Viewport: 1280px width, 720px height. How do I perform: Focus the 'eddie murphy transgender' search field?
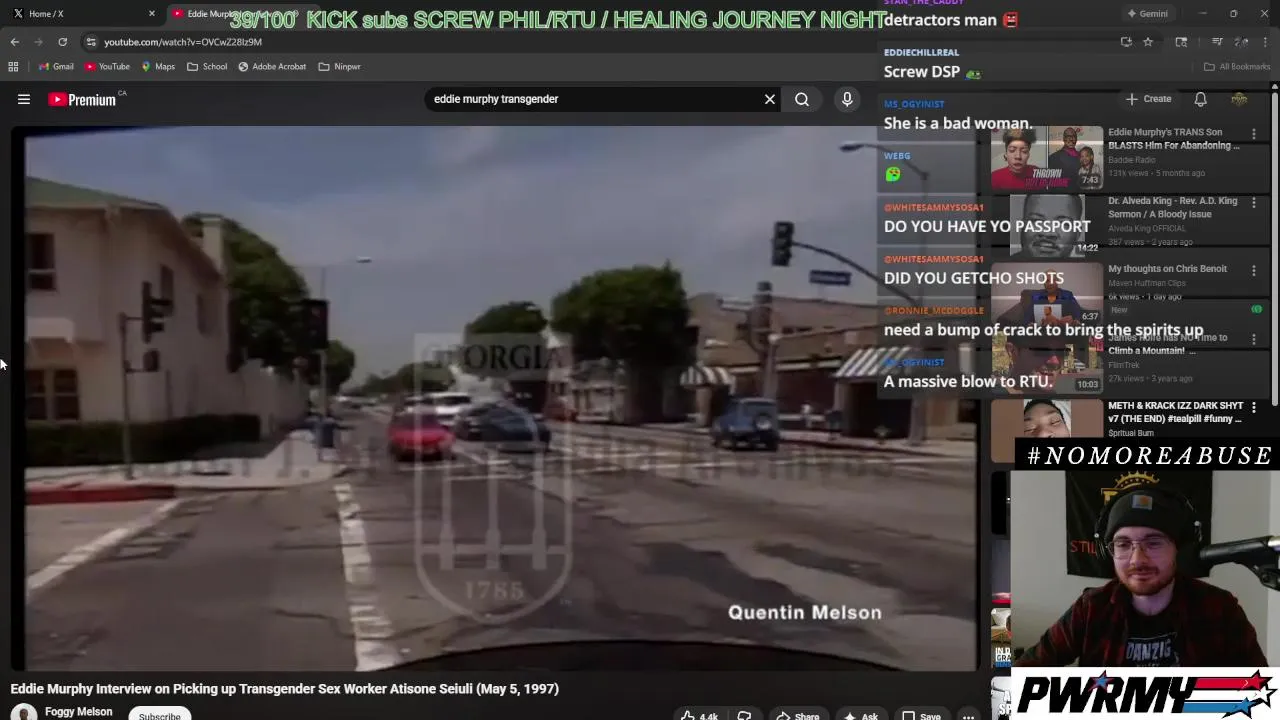pos(595,99)
